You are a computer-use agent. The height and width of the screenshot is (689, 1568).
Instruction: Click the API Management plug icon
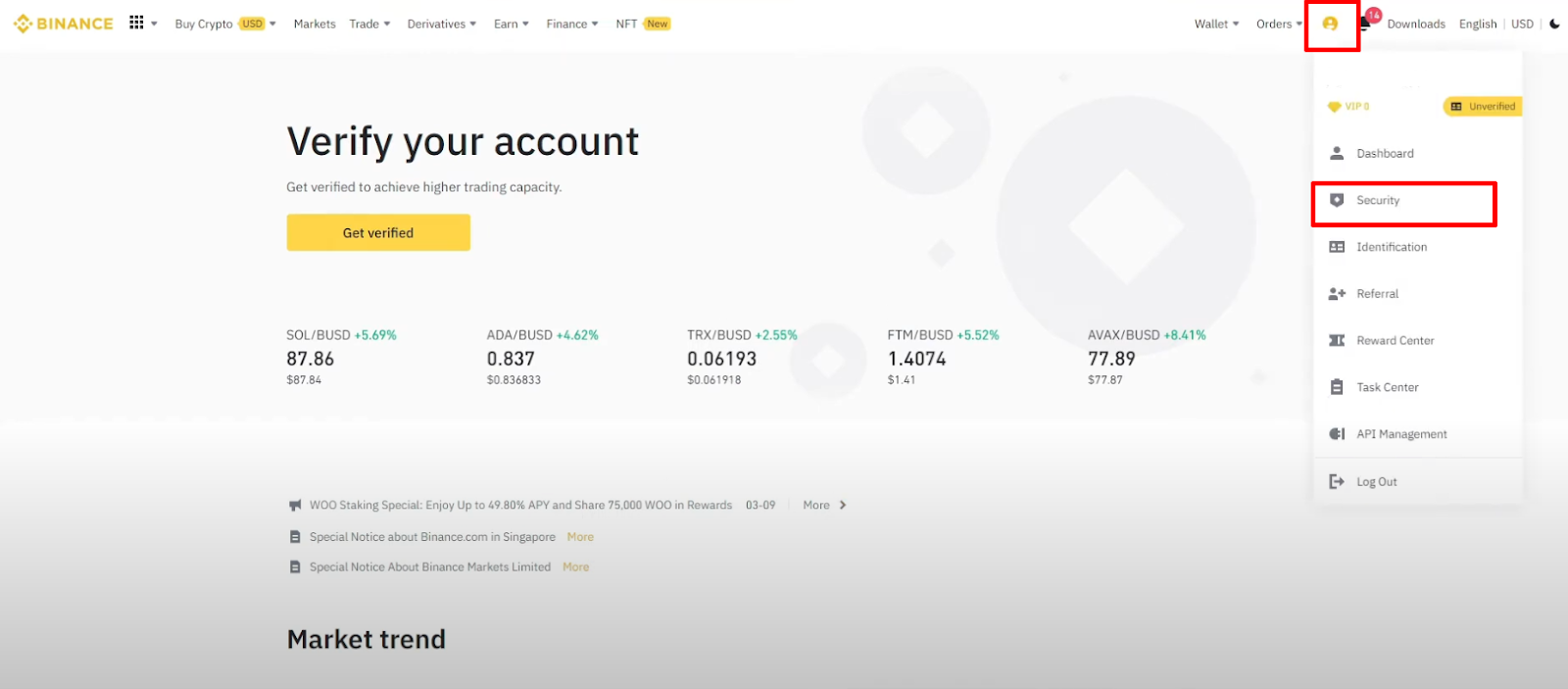point(1337,434)
